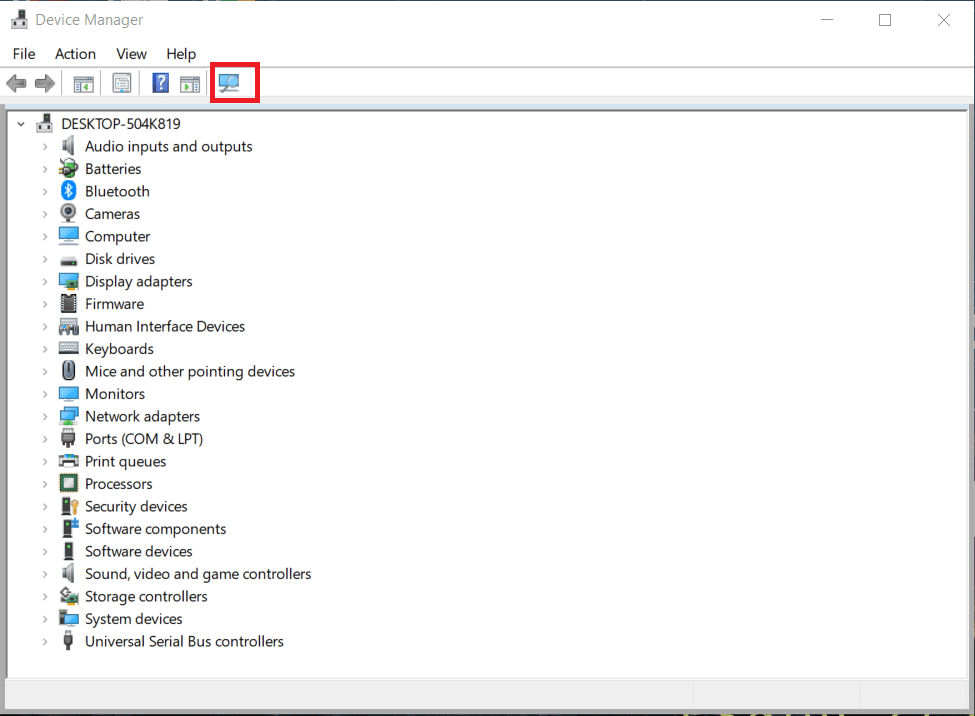The image size is (975, 716).
Task: Expand the Display adapters node
Action: coord(44,281)
